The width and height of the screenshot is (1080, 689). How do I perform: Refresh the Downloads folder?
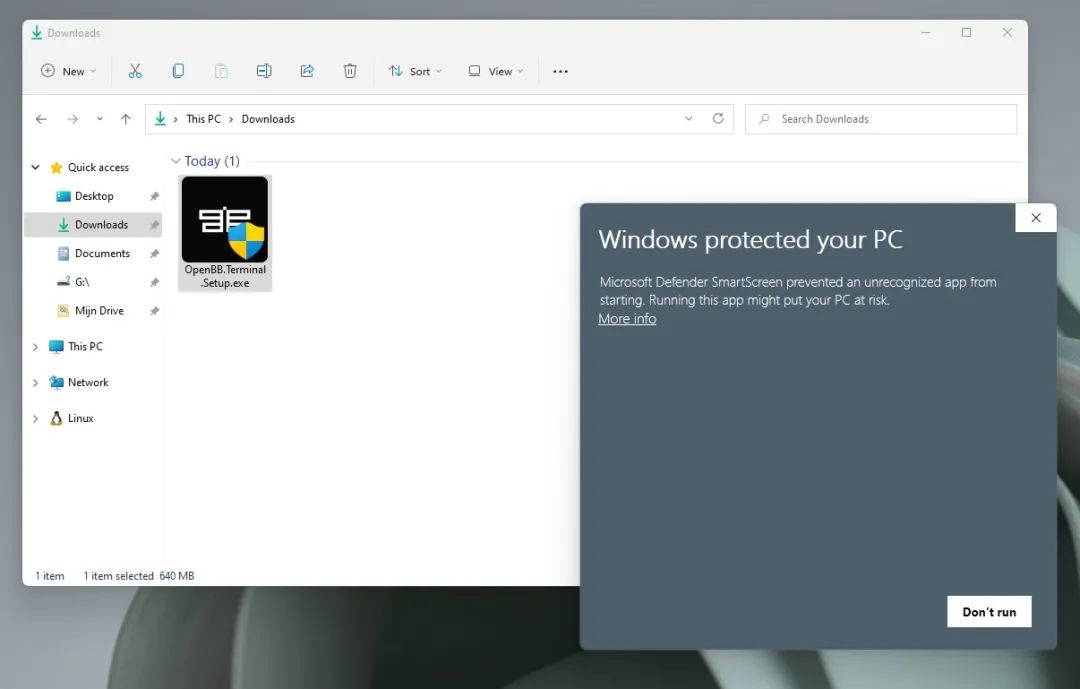tap(718, 119)
